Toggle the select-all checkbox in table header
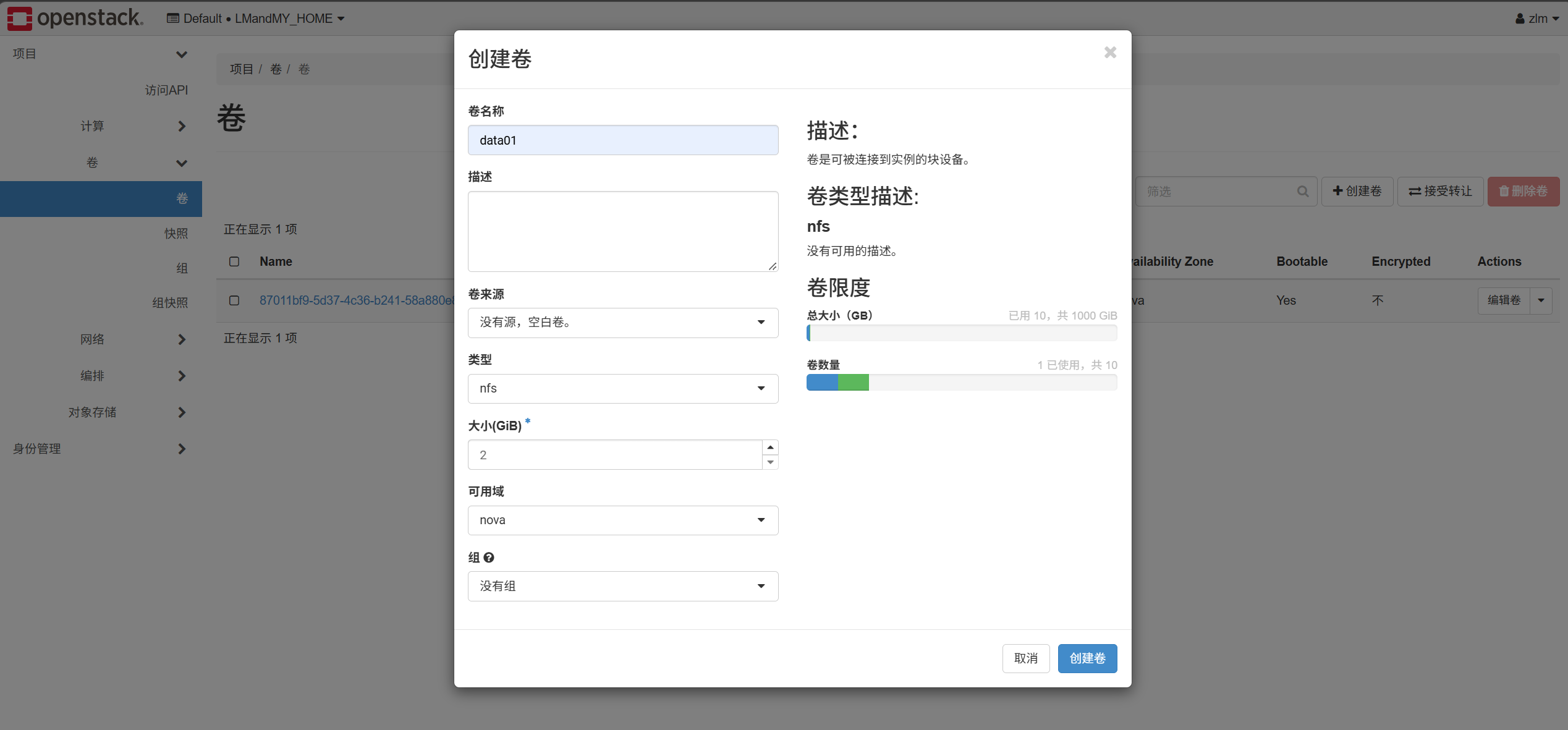The image size is (1568, 730). click(x=234, y=261)
